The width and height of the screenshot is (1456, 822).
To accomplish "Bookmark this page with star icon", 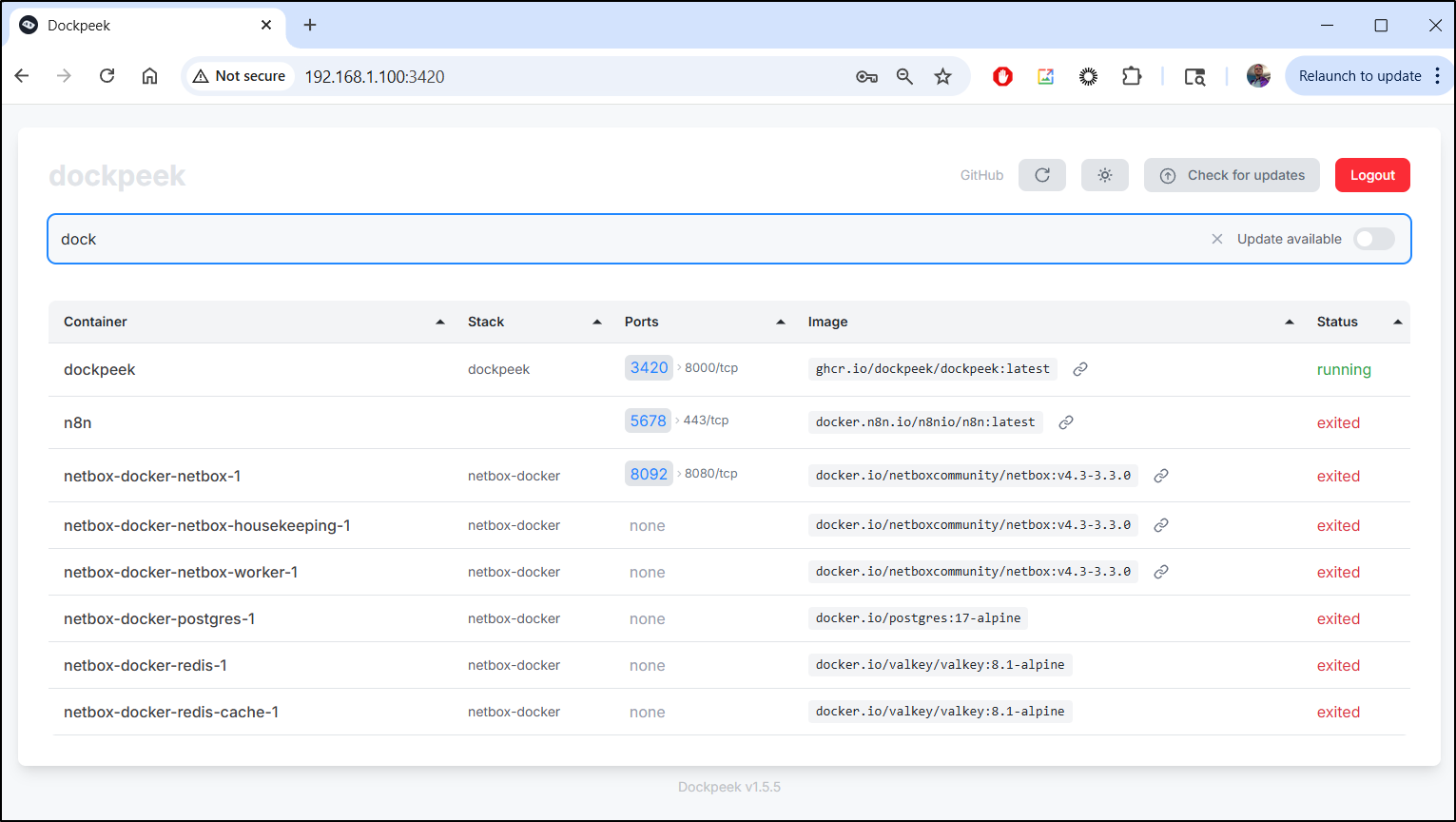I will pyautogui.click(x=942, y=76).
